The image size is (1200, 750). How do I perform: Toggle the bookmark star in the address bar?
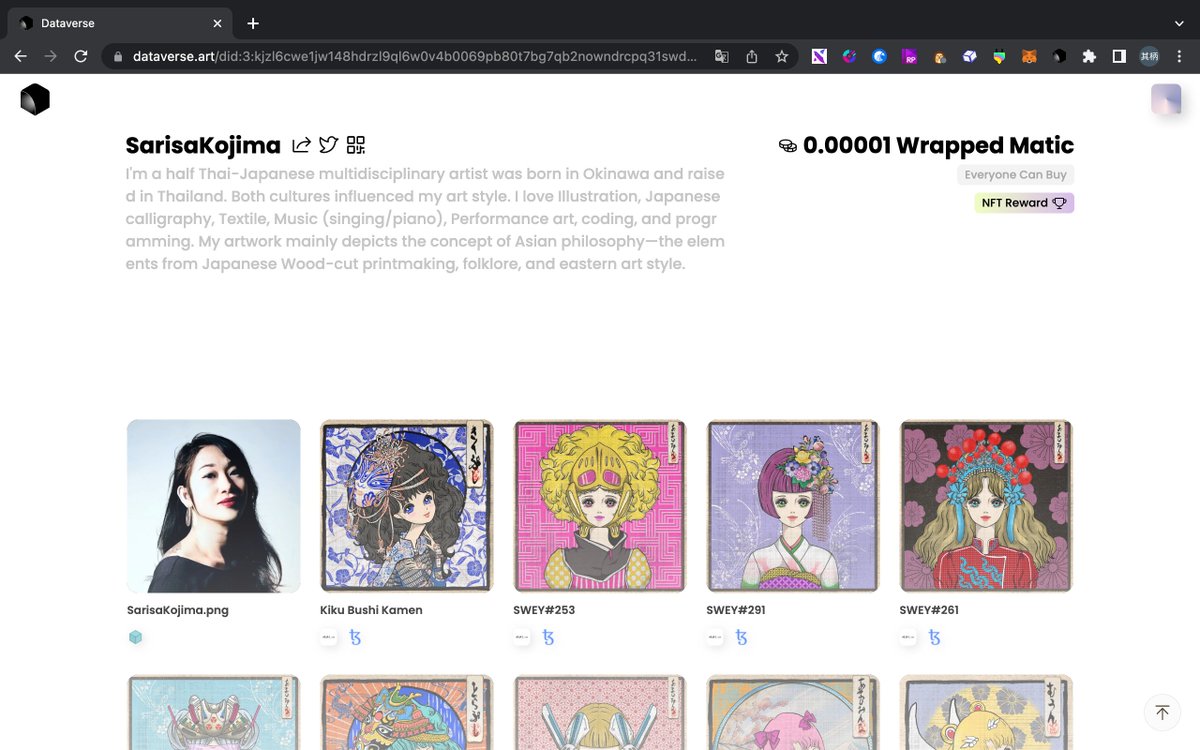point(781,57)
